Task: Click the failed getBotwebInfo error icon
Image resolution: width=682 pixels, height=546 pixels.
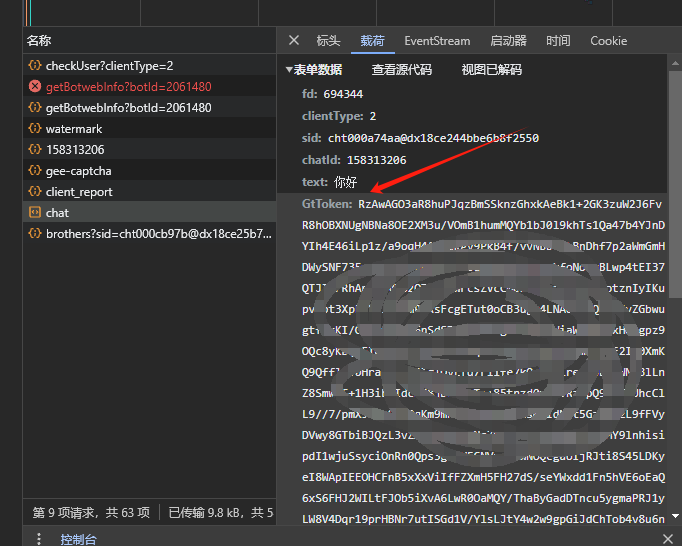Action: point(34,87)
